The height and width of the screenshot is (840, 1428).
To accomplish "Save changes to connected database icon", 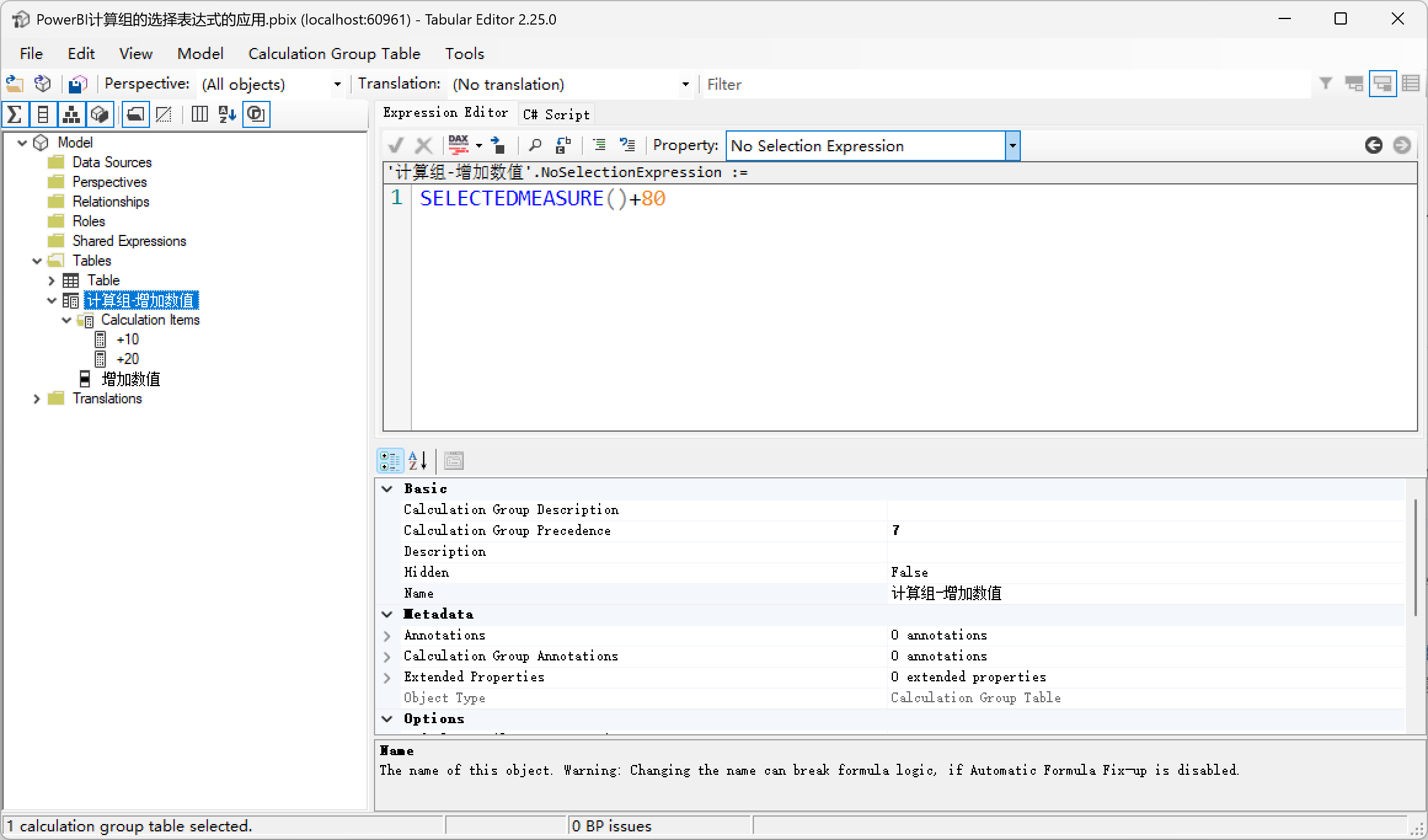I will pos(78,84).
